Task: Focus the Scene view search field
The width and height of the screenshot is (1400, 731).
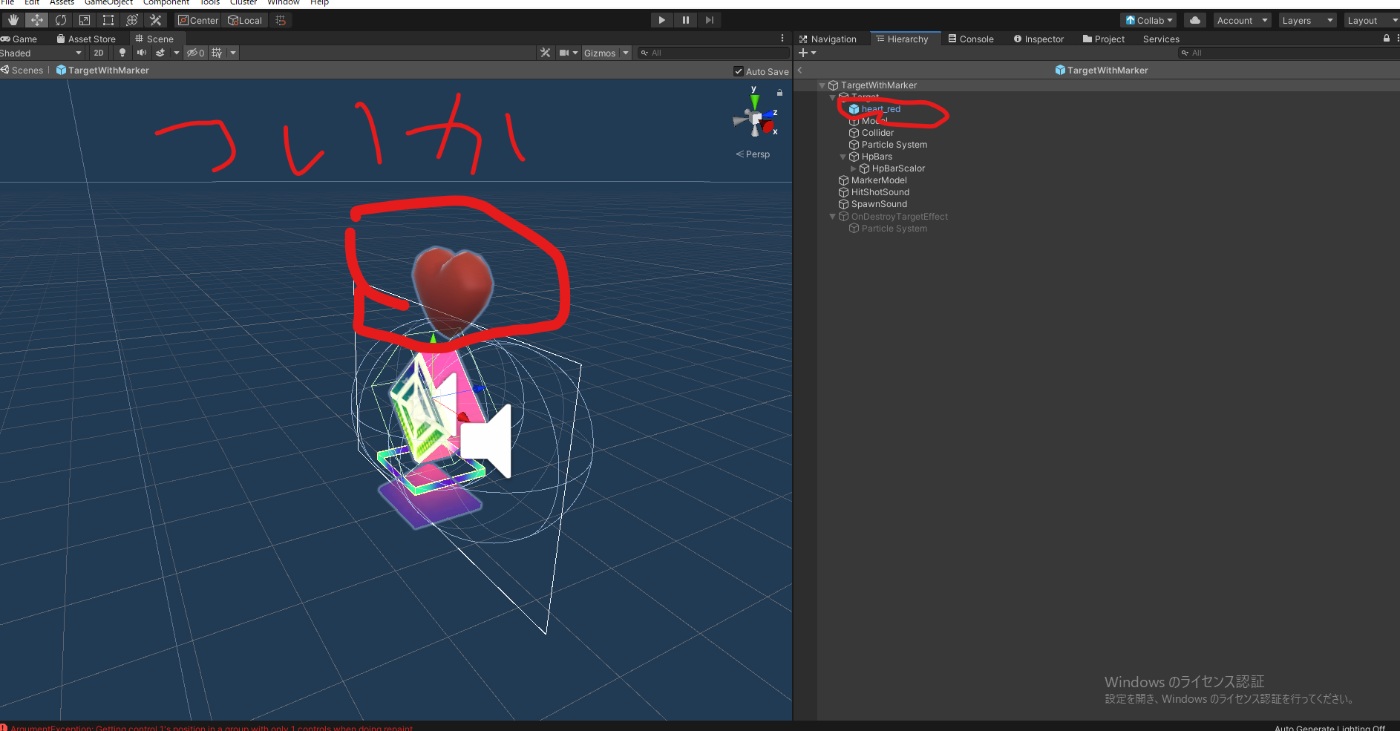Action: (712, 53)
